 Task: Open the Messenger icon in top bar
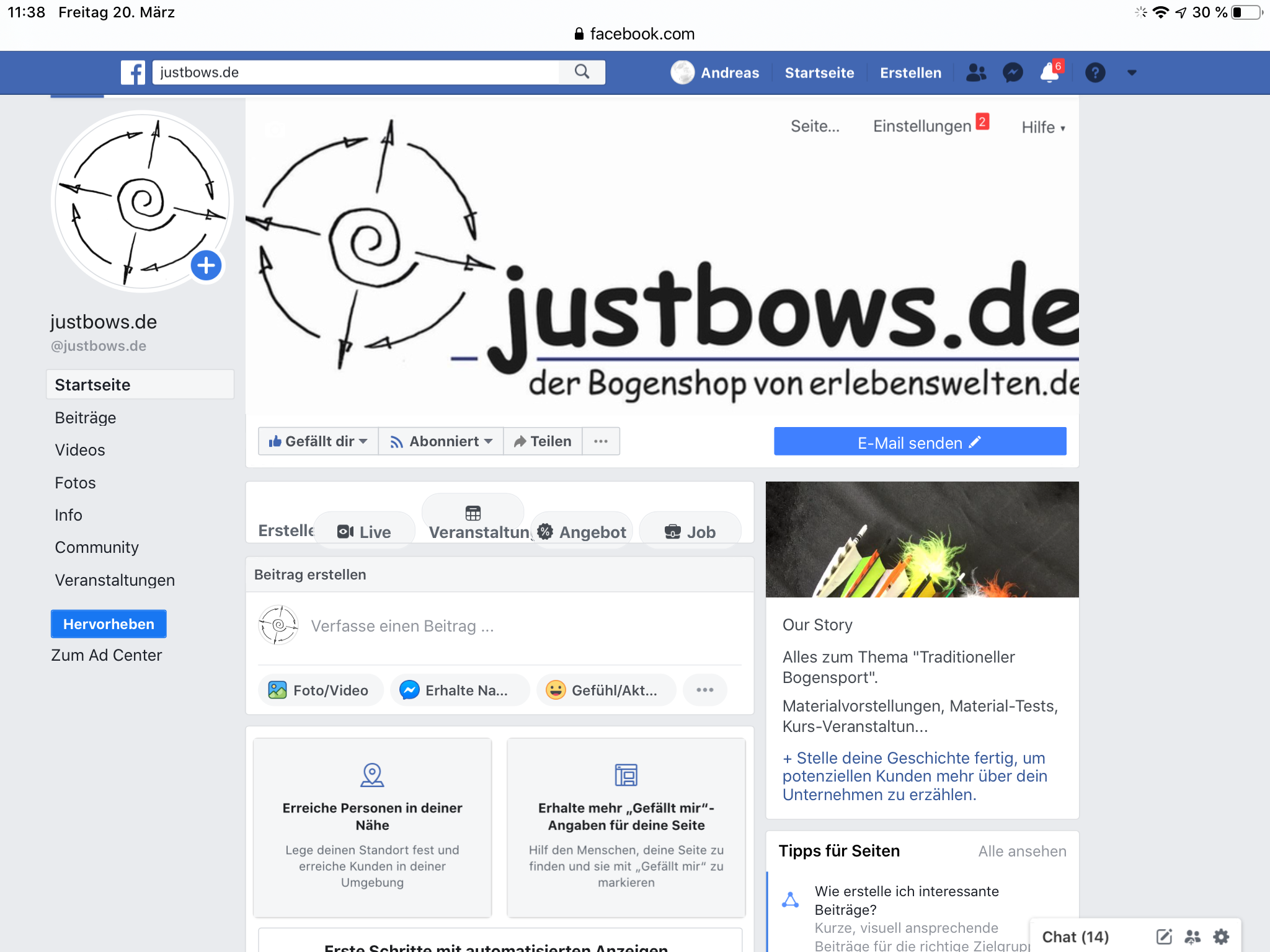tap(1013, 73)
